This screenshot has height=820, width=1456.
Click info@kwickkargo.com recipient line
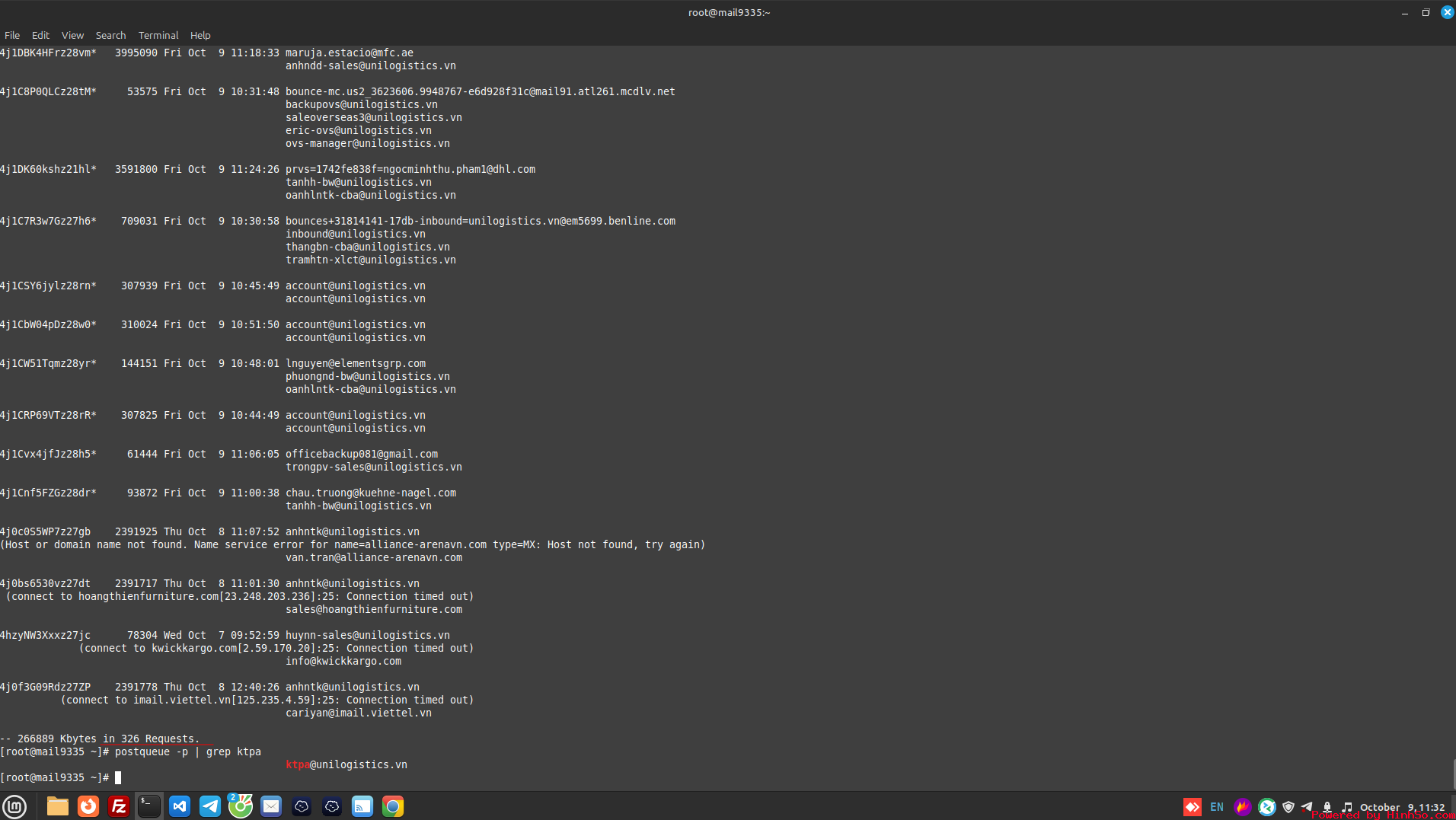coord(343,661)
